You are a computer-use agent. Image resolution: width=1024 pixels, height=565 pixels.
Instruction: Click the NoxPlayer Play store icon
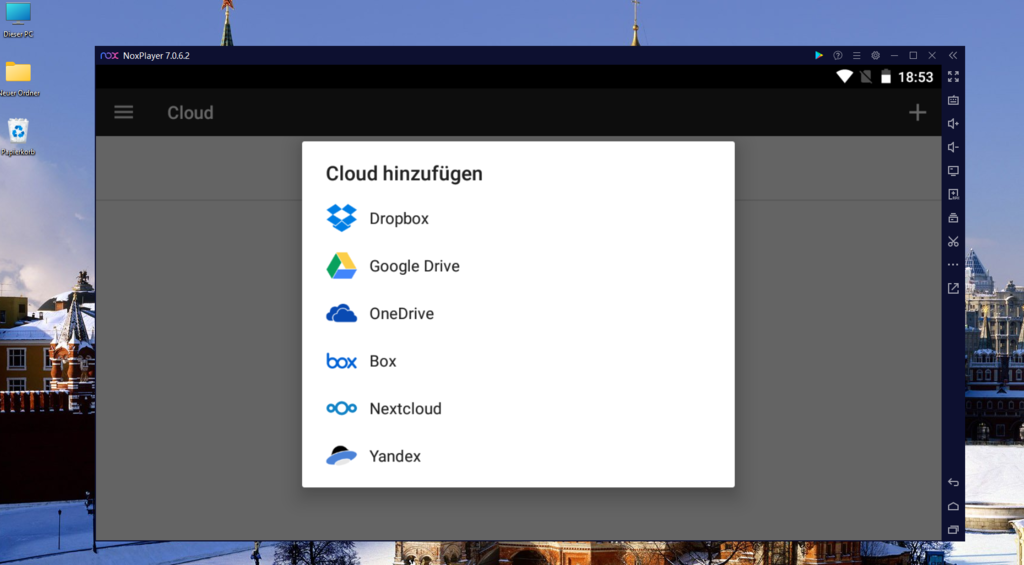pyautogui.click(x=818, y=56)
